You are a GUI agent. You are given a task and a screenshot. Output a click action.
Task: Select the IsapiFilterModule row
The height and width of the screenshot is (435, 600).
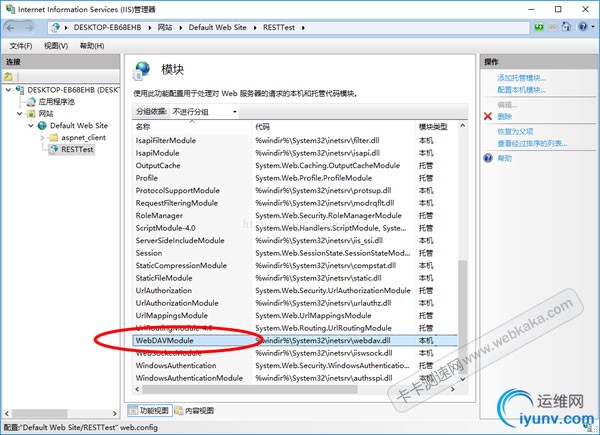tap(295, 140)
